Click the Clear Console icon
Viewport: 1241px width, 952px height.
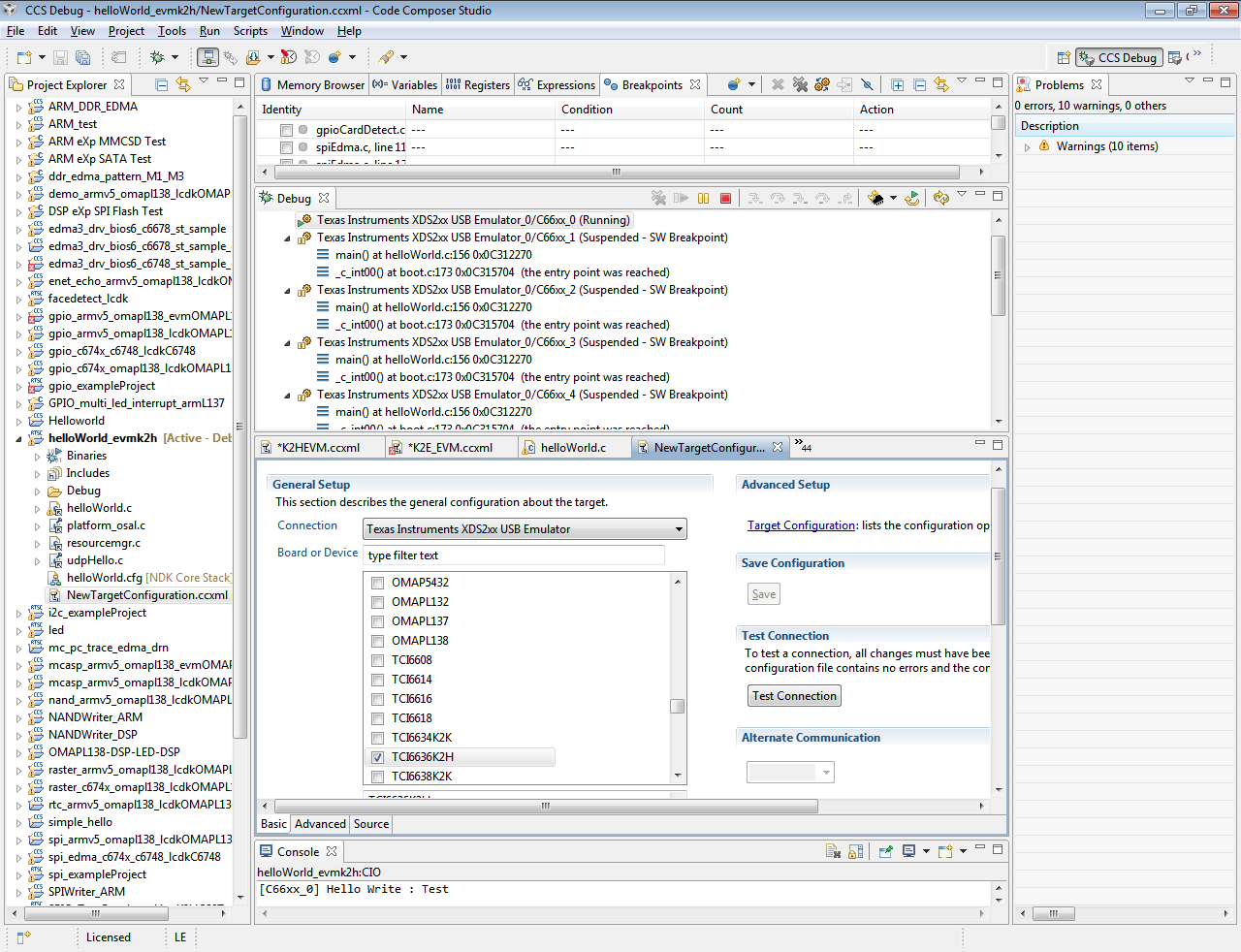point(833,851)
